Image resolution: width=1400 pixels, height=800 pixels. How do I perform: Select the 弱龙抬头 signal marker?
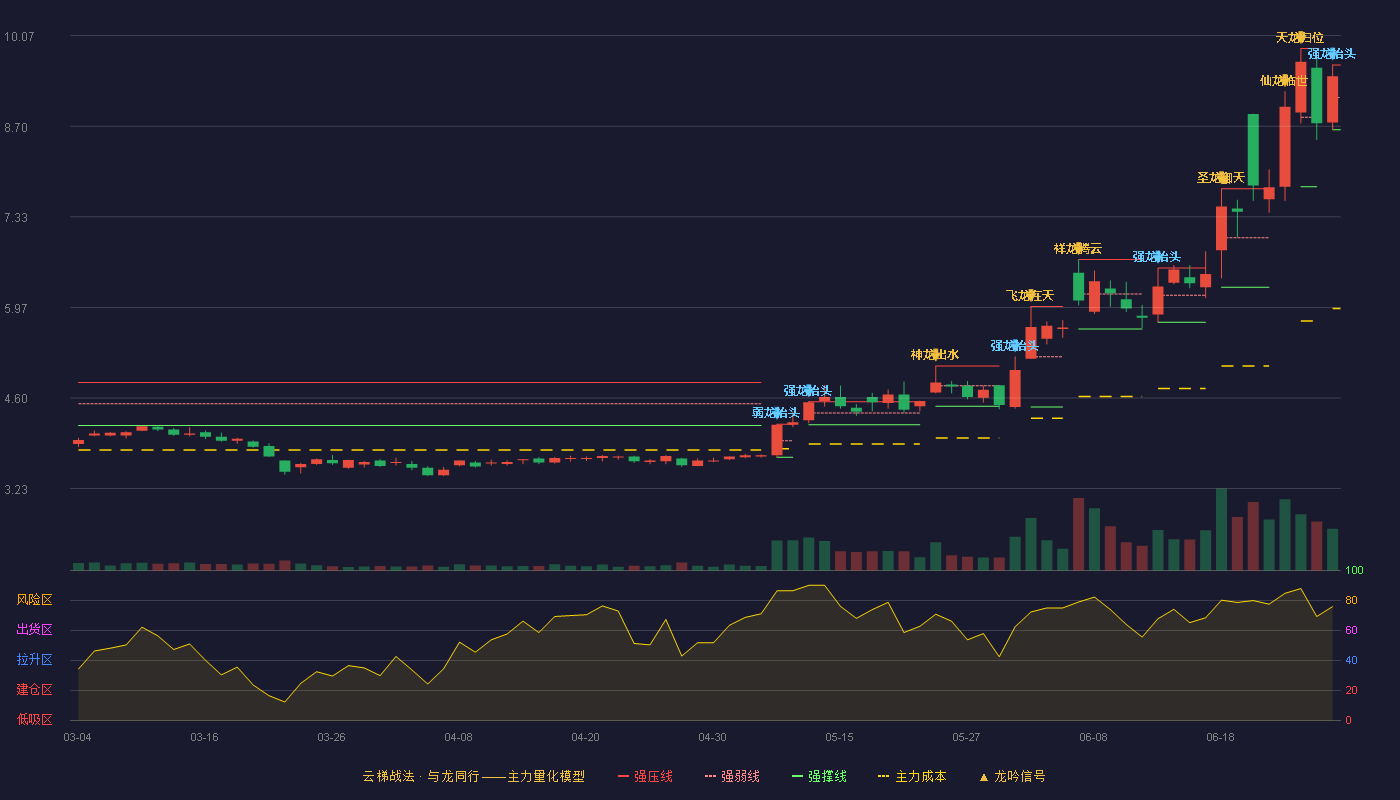click(x=776, y=412)
